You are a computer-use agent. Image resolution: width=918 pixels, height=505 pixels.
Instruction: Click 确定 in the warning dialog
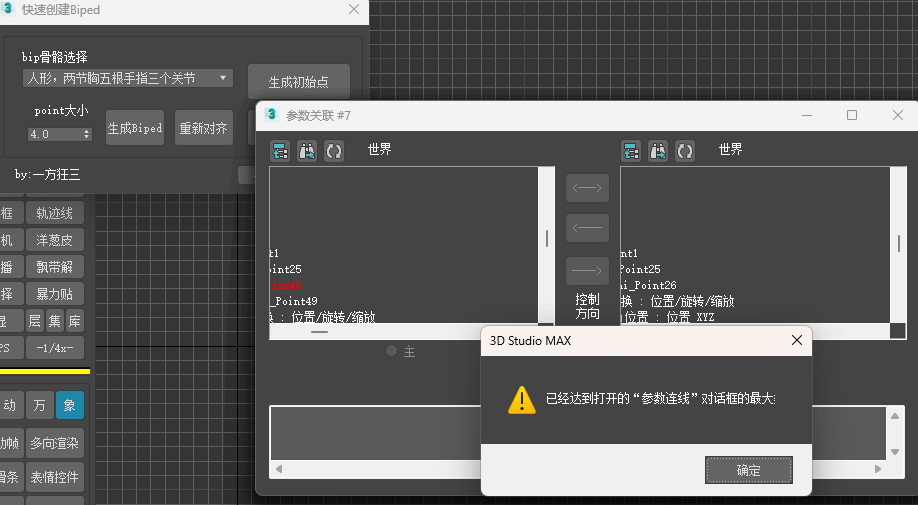[748, 470]
